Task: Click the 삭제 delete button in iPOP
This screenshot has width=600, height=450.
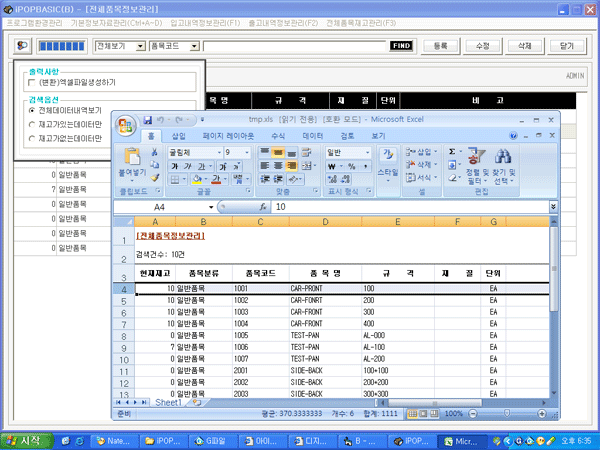Action: tap(525, 46)
